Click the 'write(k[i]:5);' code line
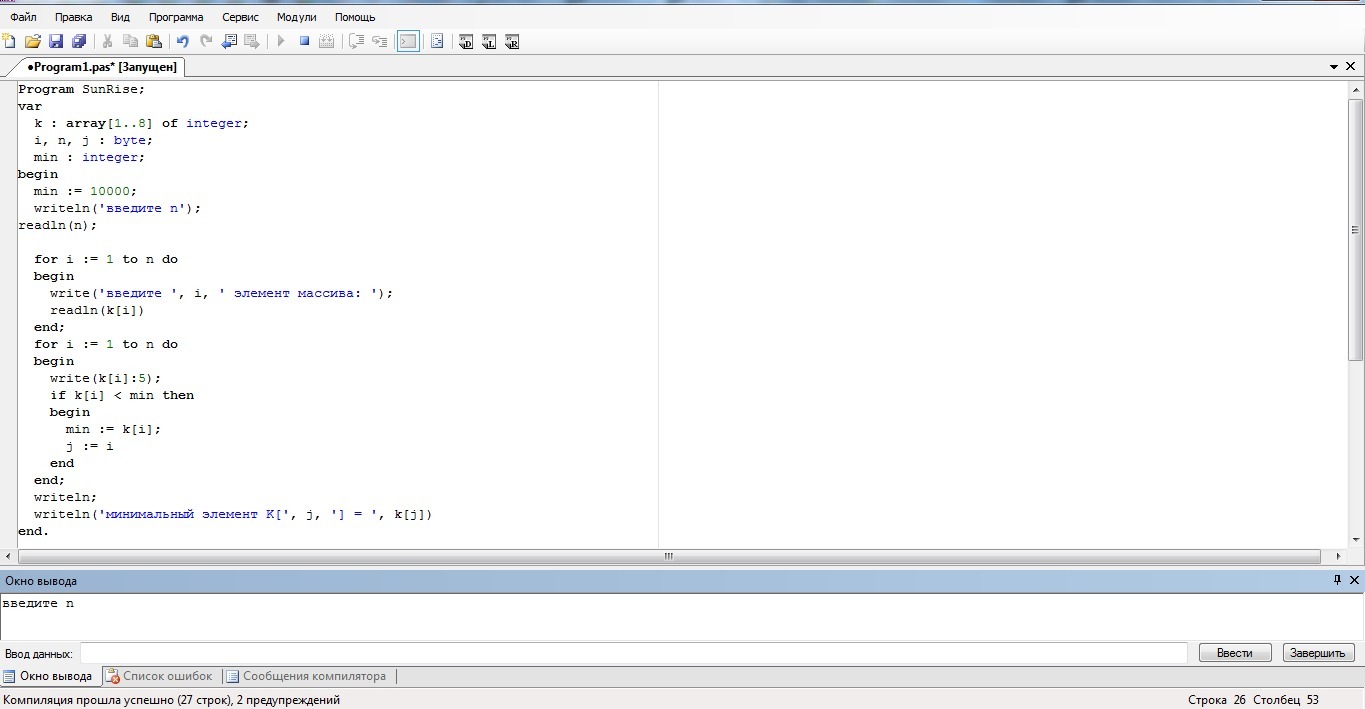Screen dimensions: 1365x709 [x=106, y=378]
